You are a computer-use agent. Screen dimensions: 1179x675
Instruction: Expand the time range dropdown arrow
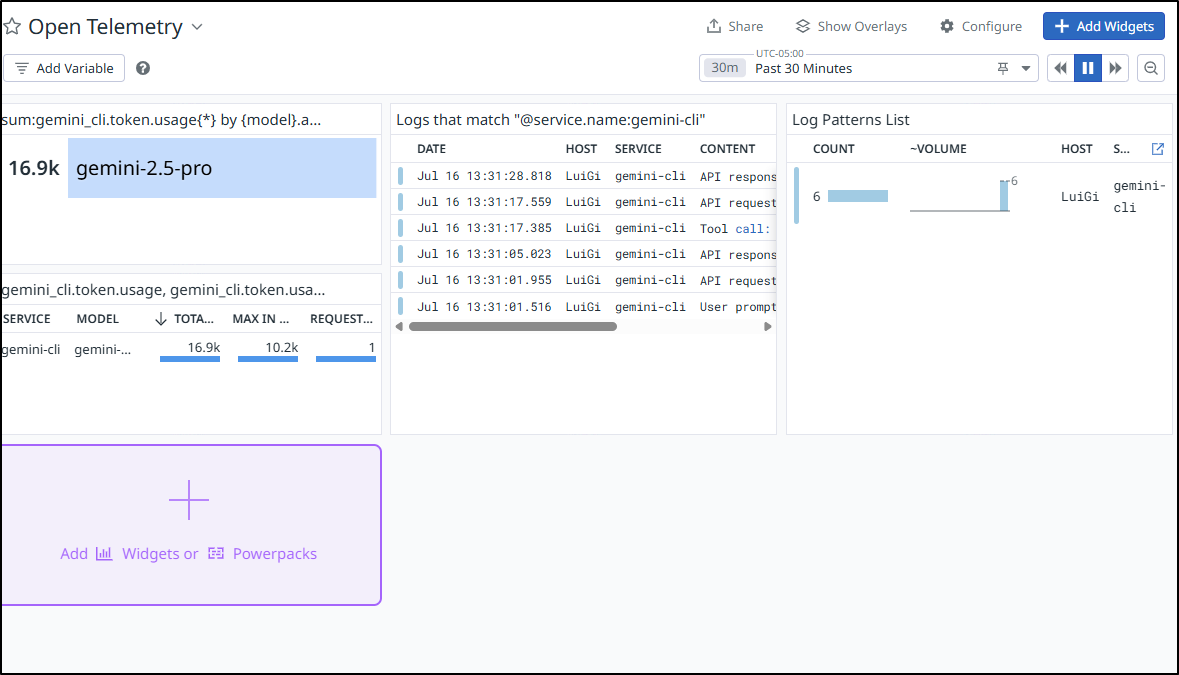[1026, 68]
